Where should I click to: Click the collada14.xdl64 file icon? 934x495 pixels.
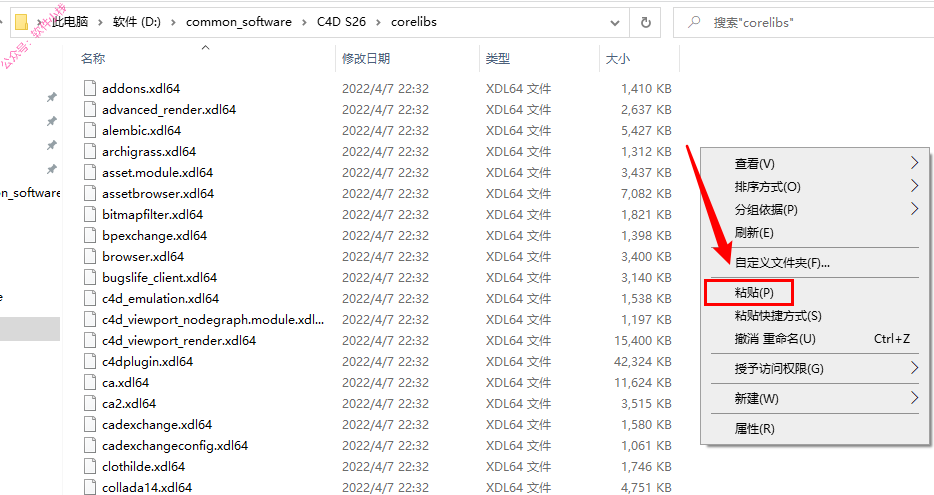tap(90, 487)
